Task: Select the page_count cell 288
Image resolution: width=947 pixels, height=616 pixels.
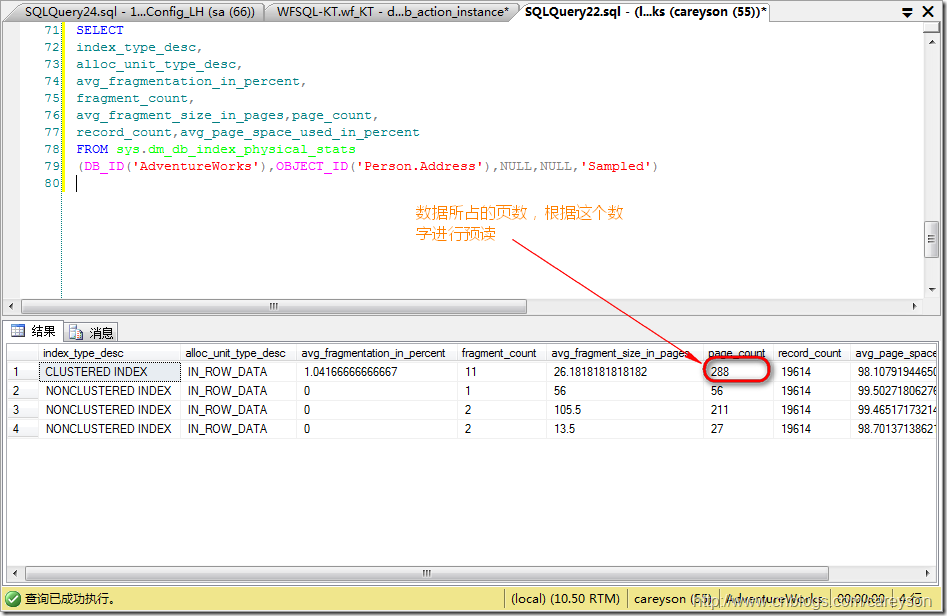Action: [737, 372]
